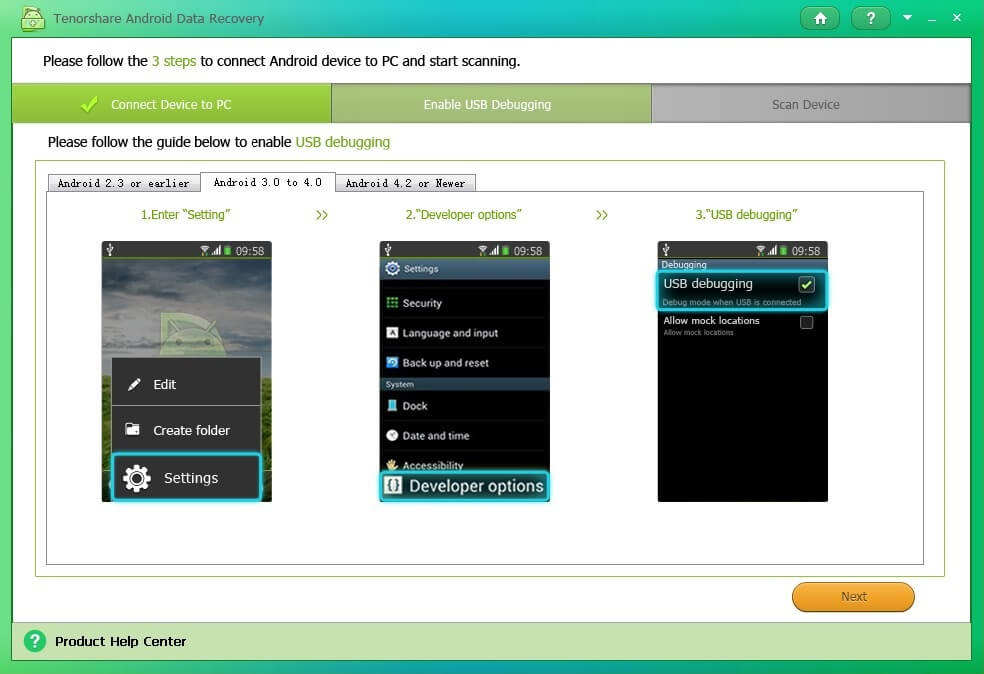Click the '2."Developer options"' step label

pos(464,215)
